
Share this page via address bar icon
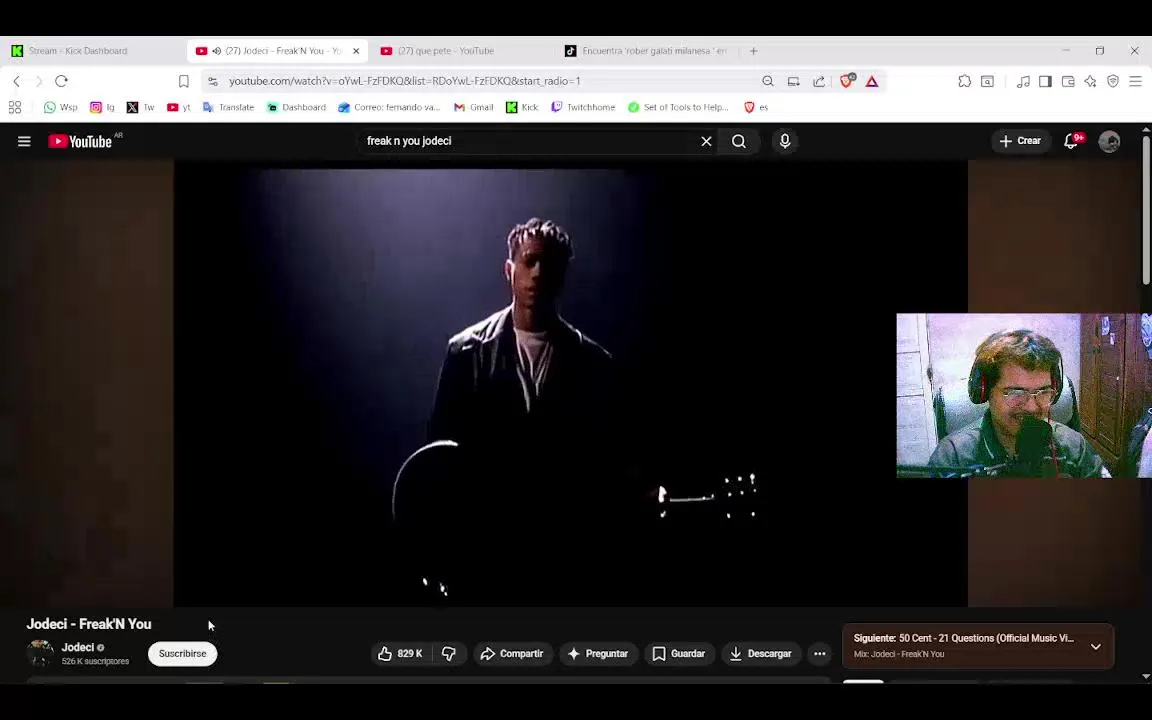coord(818,81)
